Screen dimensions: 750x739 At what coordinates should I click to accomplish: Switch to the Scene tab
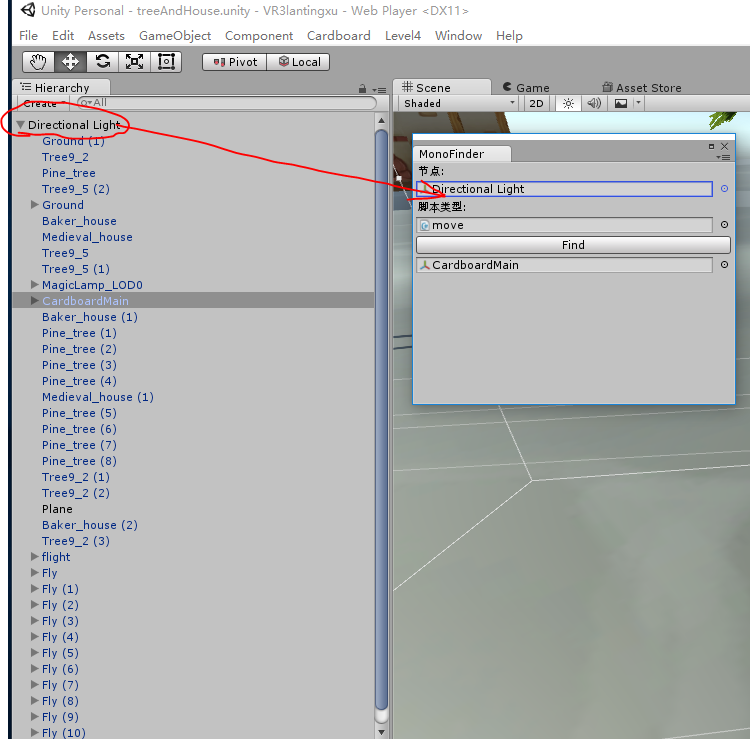pos(441,88)
